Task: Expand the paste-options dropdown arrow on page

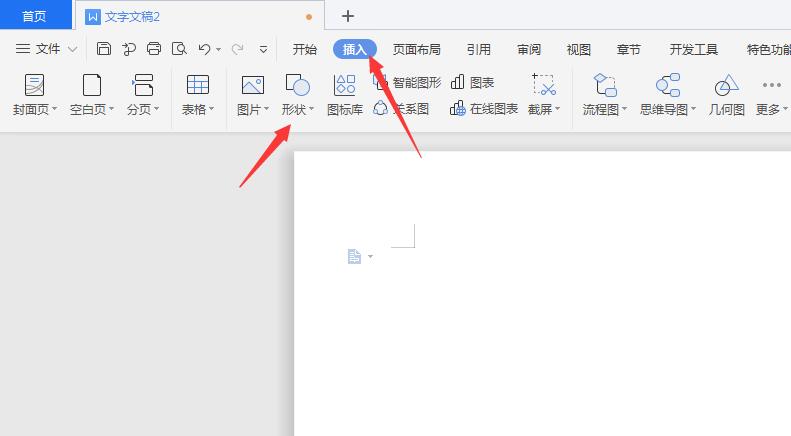Action: point(370,256)
